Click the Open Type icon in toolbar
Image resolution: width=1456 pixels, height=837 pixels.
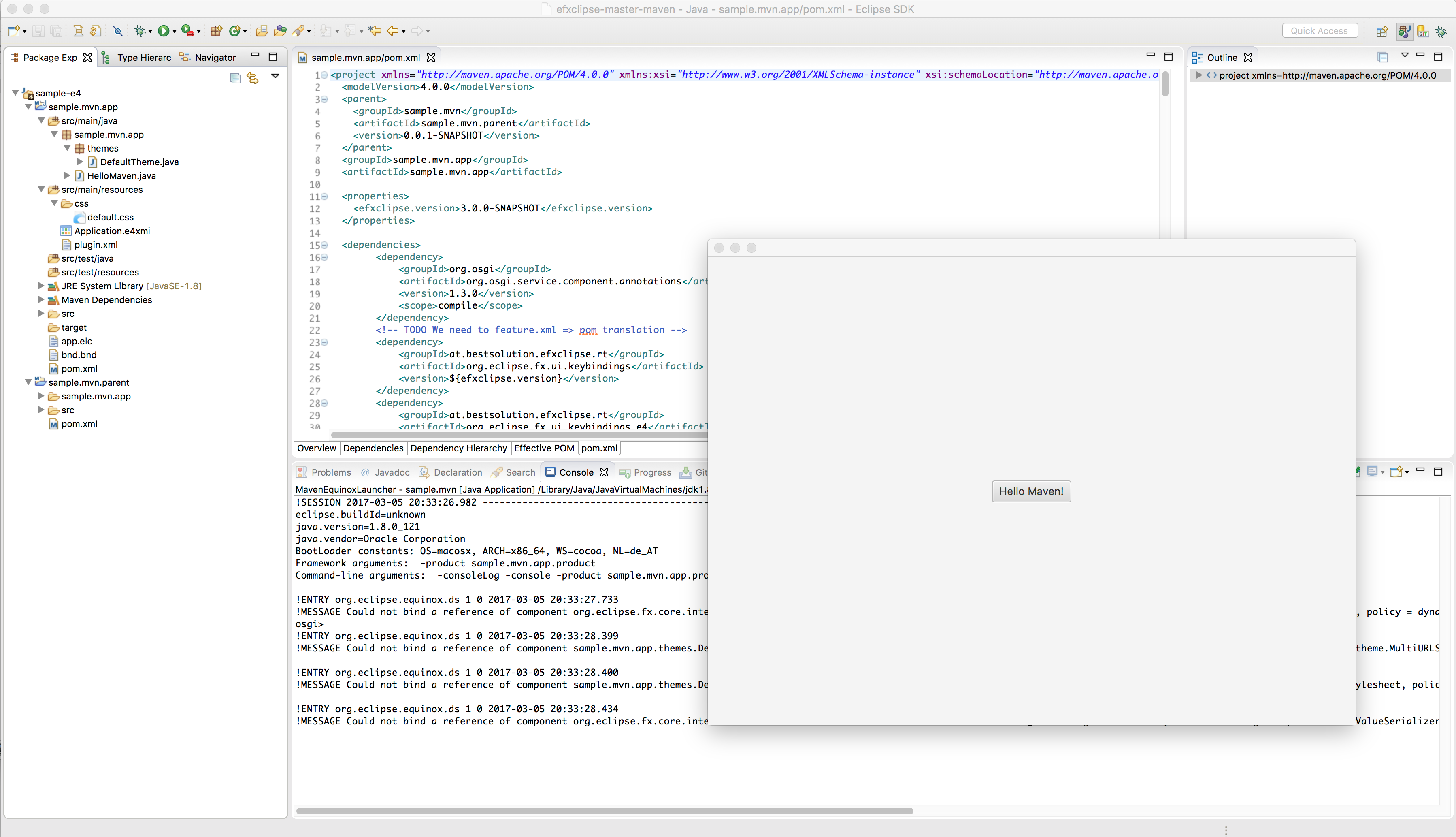[261, 31]
